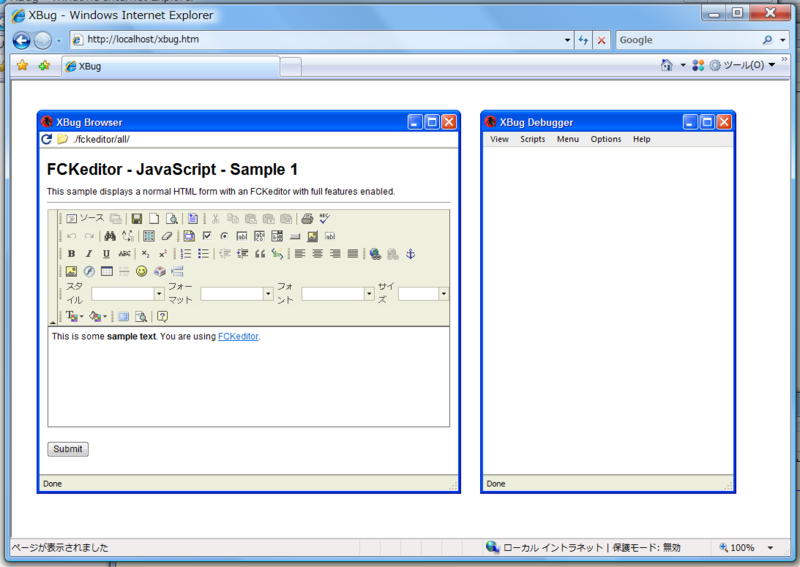Insert a form button element
Image resolution: width=800 pixels, height=567 pixels.
(295, 236)
